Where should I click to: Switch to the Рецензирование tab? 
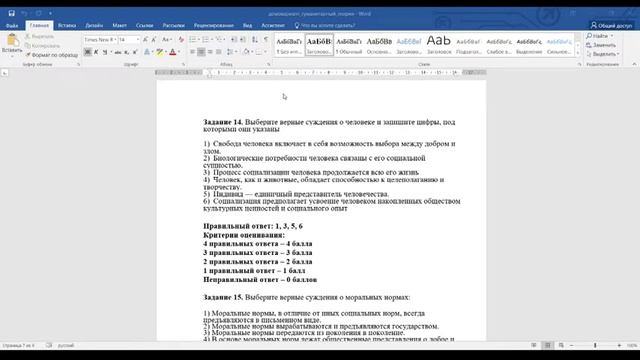pos(213,25)
